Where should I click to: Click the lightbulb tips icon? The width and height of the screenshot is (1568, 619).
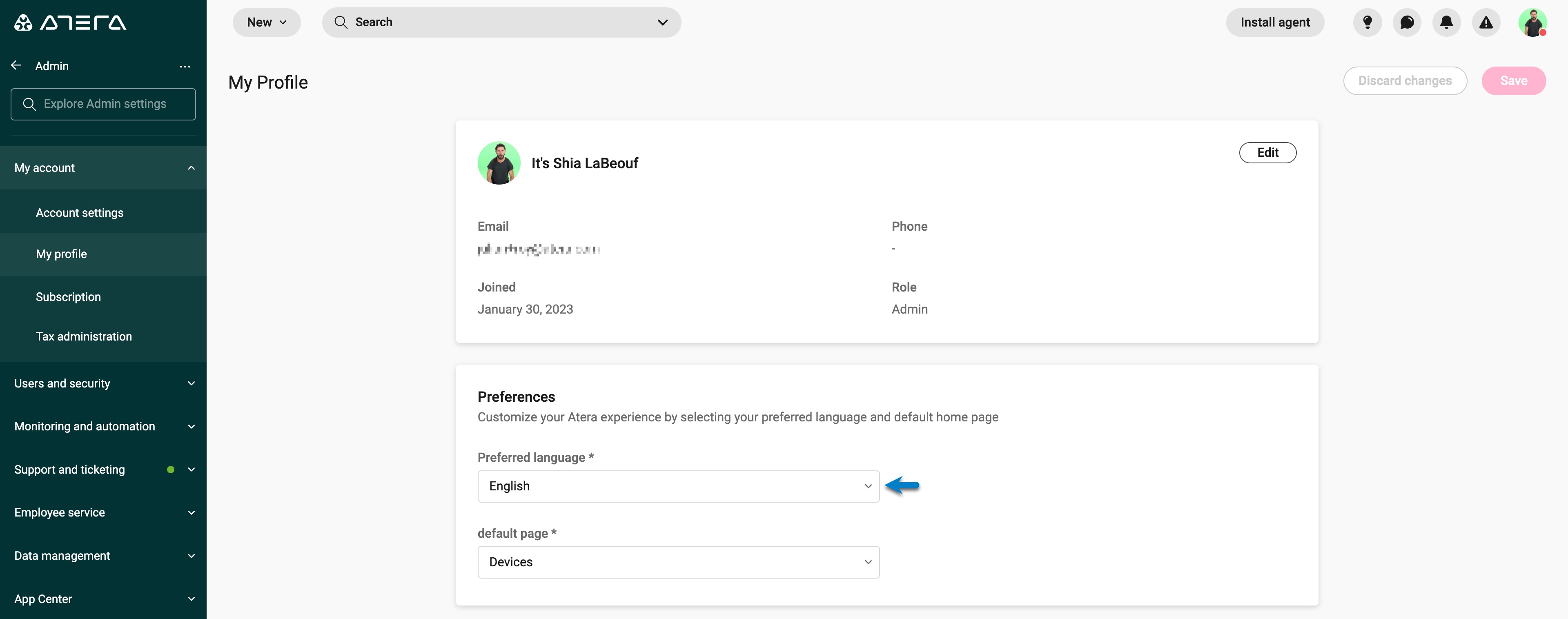pyautogui.click(x=1367, y=22)
